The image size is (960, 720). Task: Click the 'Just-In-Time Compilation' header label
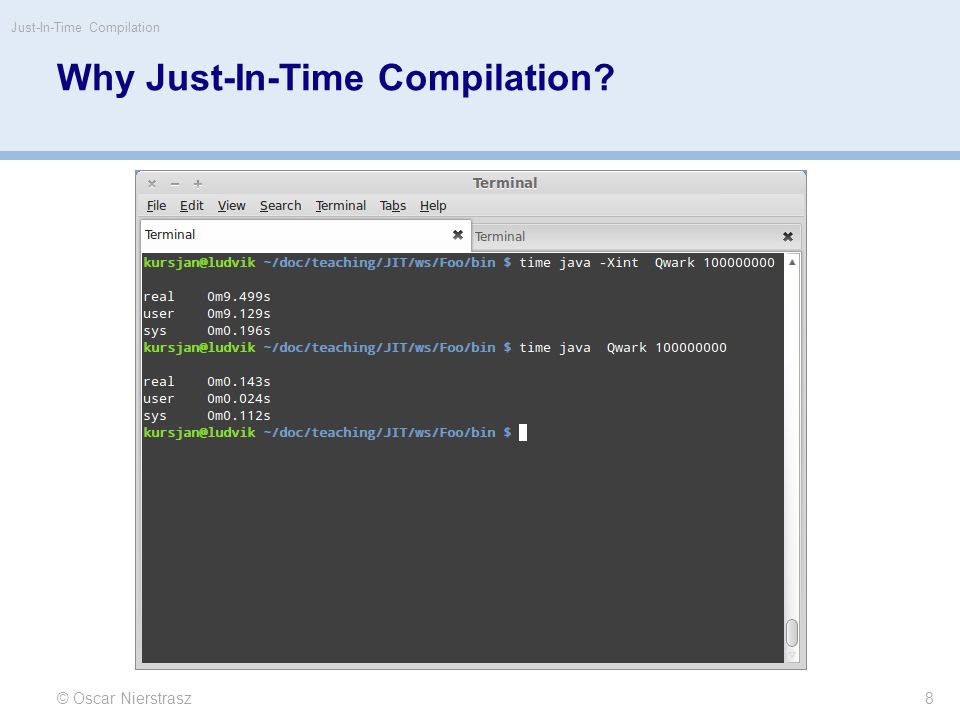(85, 28)
